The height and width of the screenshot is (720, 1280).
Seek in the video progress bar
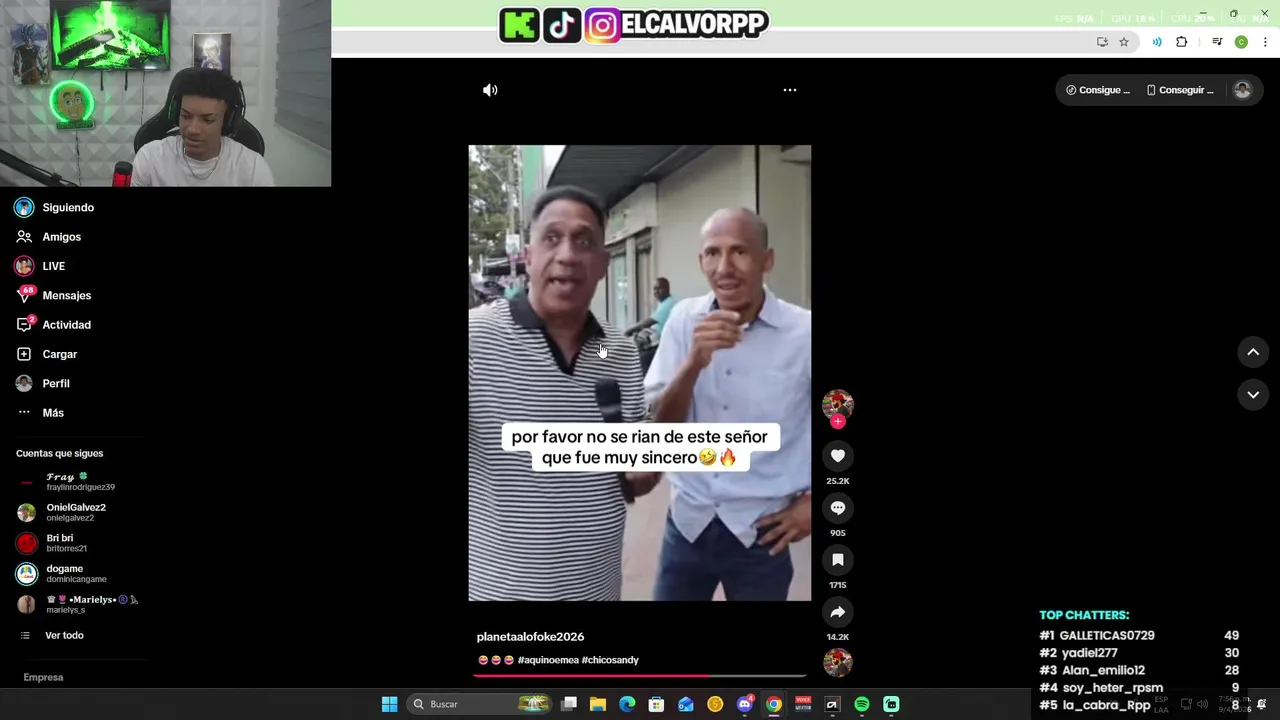[x=640, y=676]
